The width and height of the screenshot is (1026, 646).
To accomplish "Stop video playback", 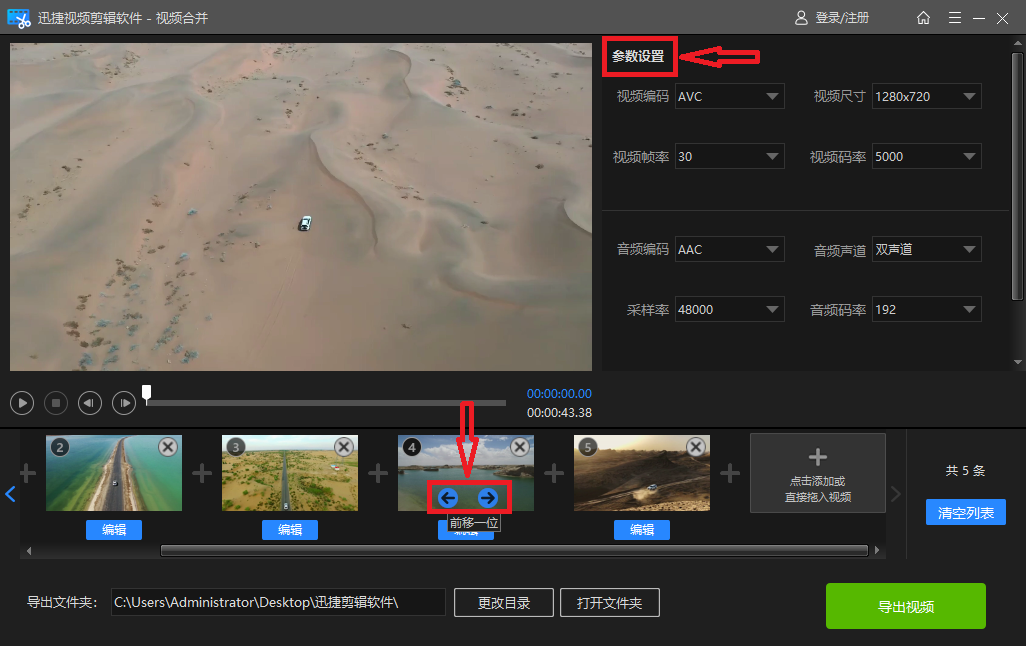I will (55, 402).
